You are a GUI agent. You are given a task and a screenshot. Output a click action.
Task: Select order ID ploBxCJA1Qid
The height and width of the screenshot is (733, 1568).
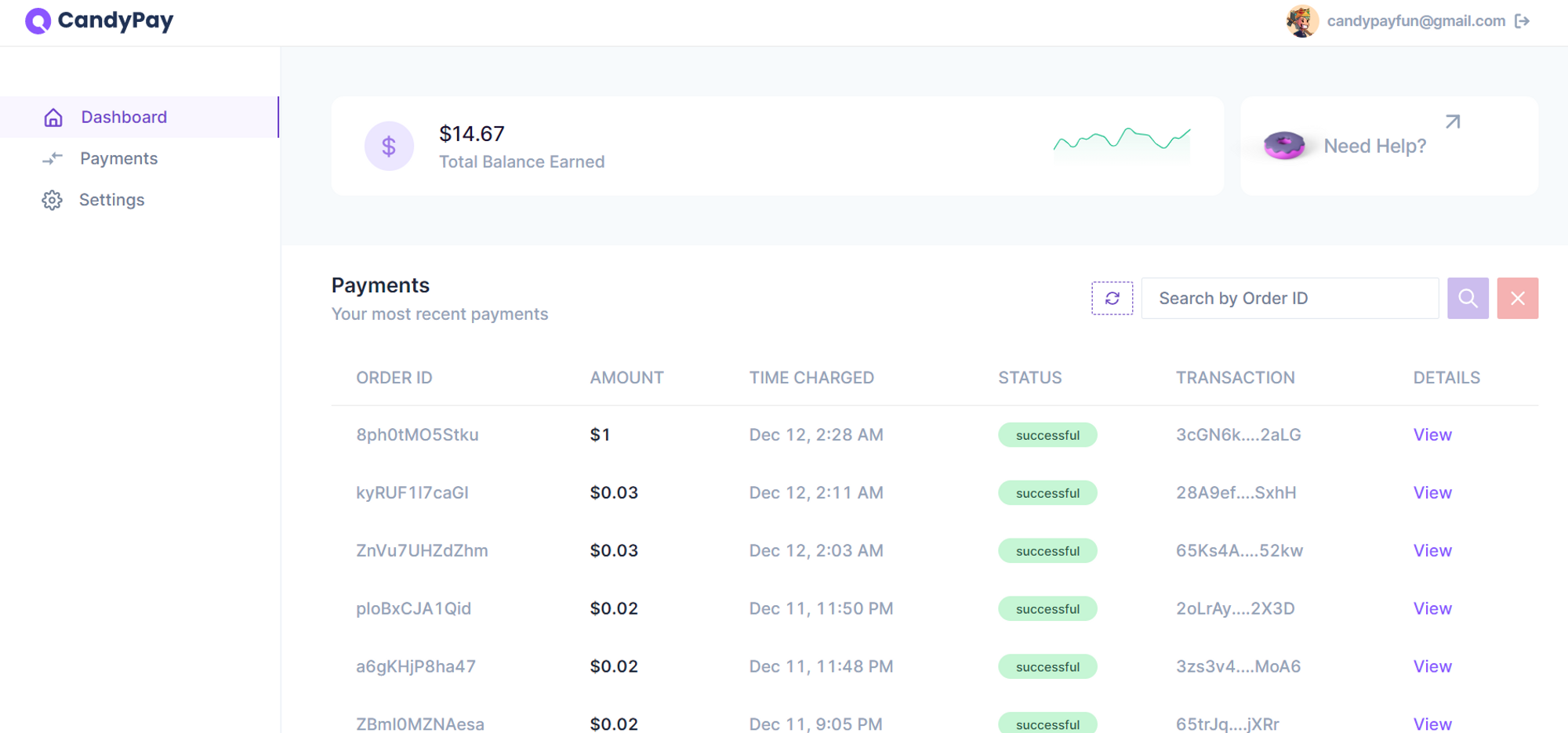pyautogui.click(x=413, y=608)
